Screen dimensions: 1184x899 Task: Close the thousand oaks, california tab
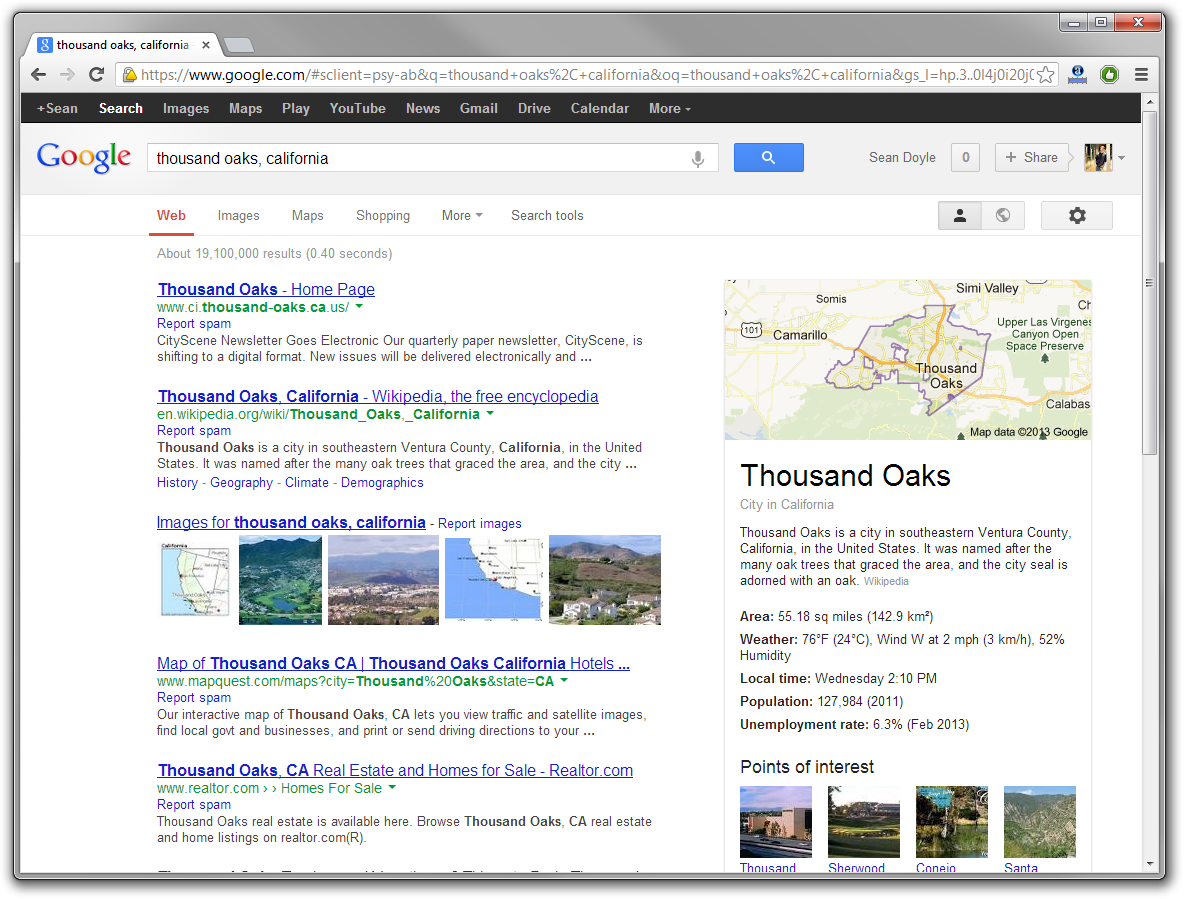pyautogui.click(x=205, y=45)
